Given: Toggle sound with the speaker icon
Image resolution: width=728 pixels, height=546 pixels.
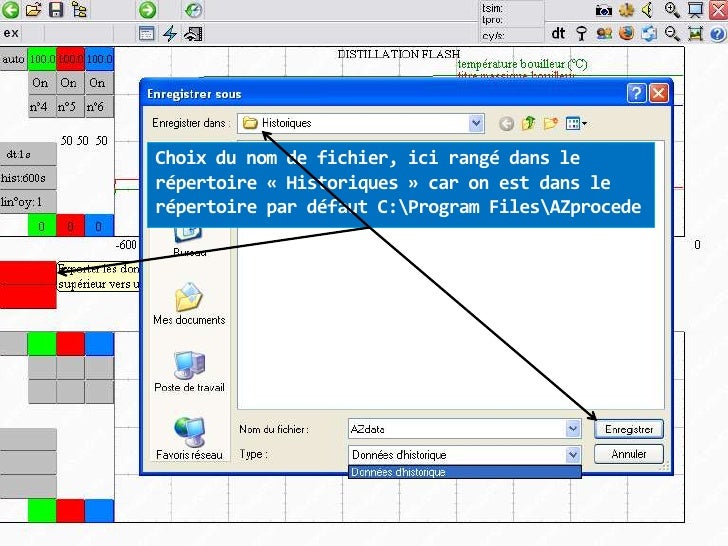Looking at the screenshot, I should (x=648, y=10).
